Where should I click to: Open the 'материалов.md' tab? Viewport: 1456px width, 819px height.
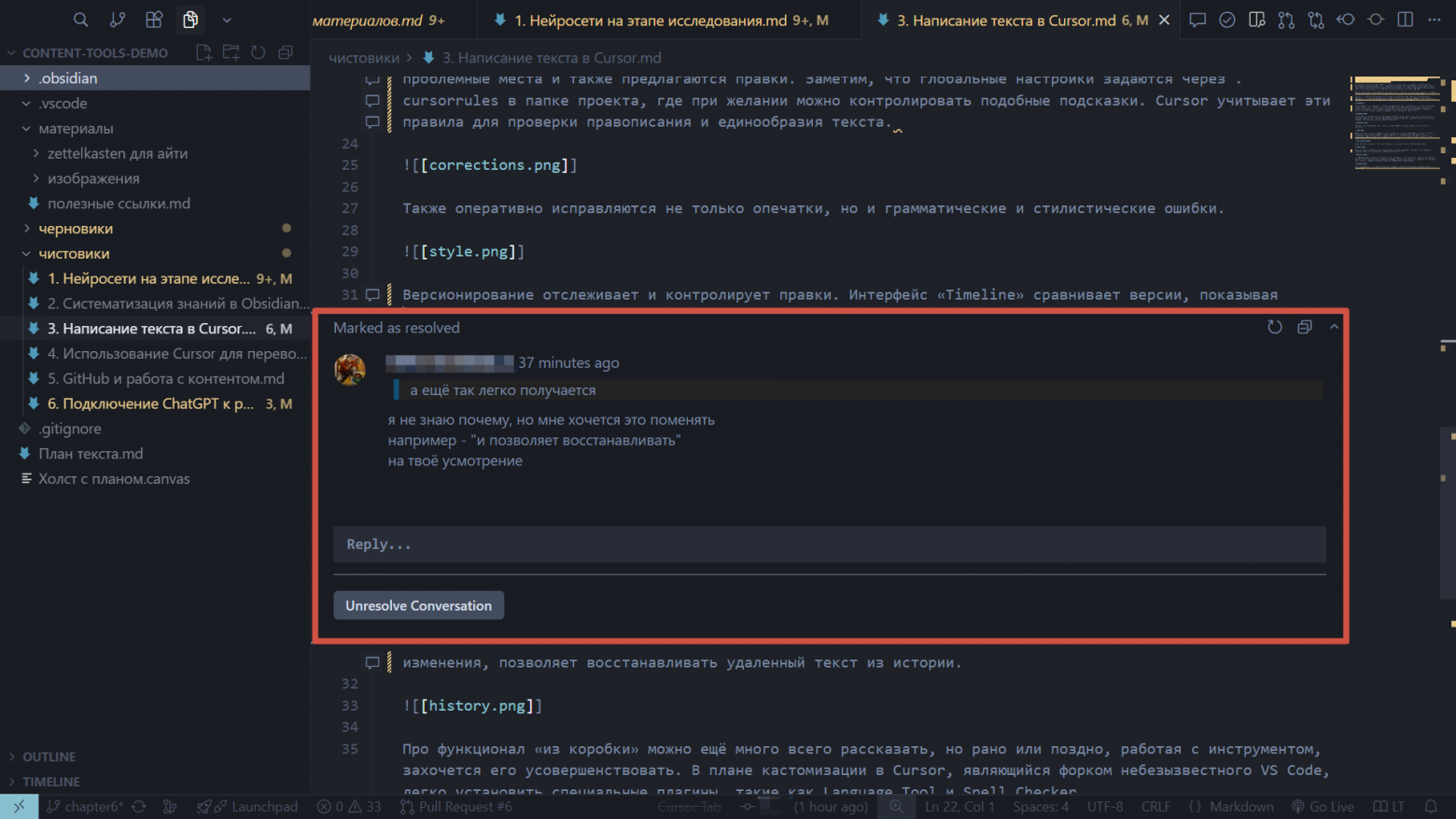tap(378, 20)
